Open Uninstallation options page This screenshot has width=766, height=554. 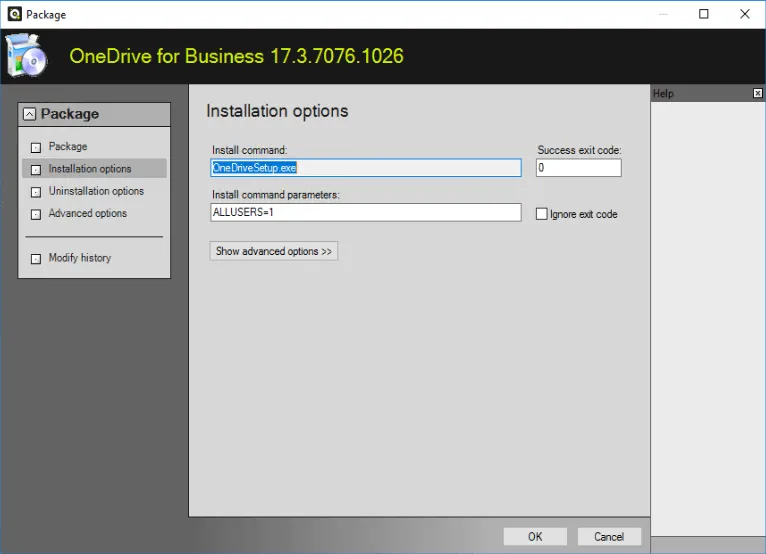pyautogui.click(x=96, y=191)
